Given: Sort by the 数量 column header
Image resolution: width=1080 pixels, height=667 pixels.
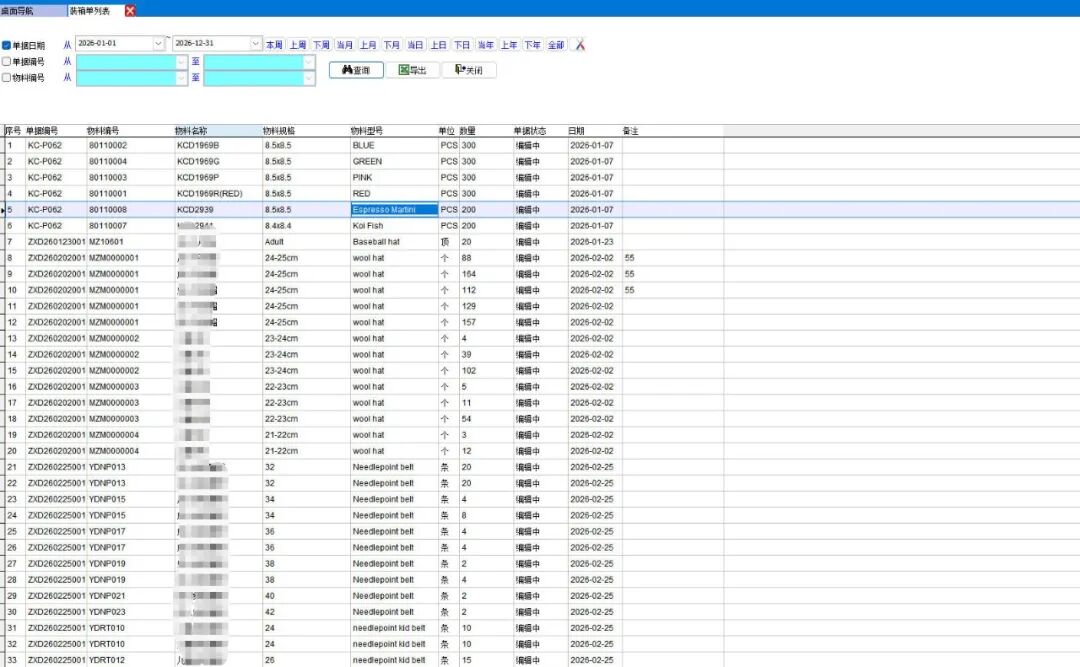Looking at the screenshot, I should coord(485,130).
